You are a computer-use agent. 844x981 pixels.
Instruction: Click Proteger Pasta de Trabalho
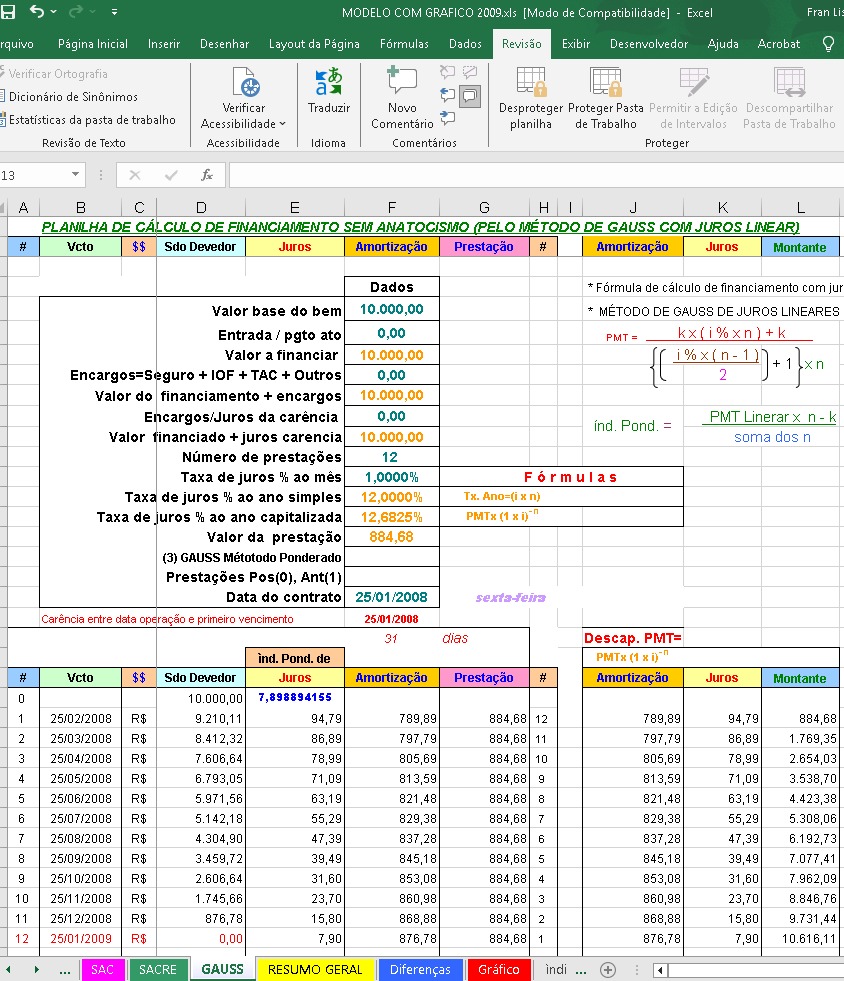pyautogui.click(x=605, y=88)
